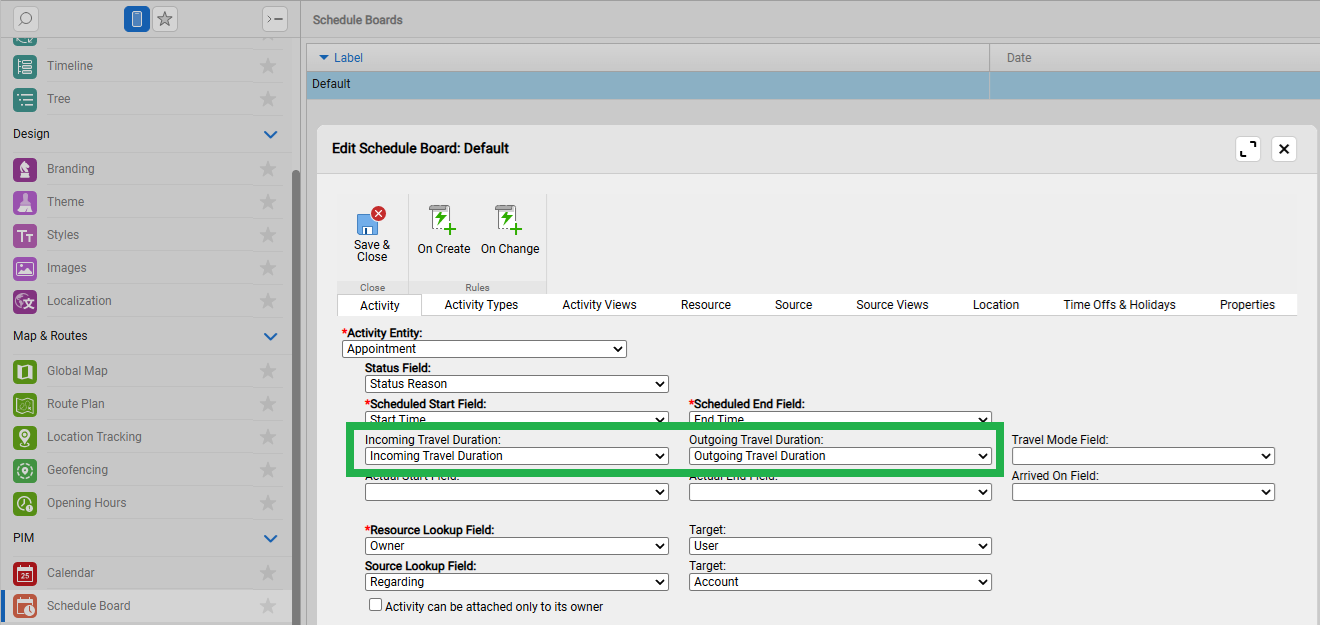The height and width of the screenshot is (625, 1320).
Task: Open the Status Field dropdown
Action: click(x=516, y=384)
